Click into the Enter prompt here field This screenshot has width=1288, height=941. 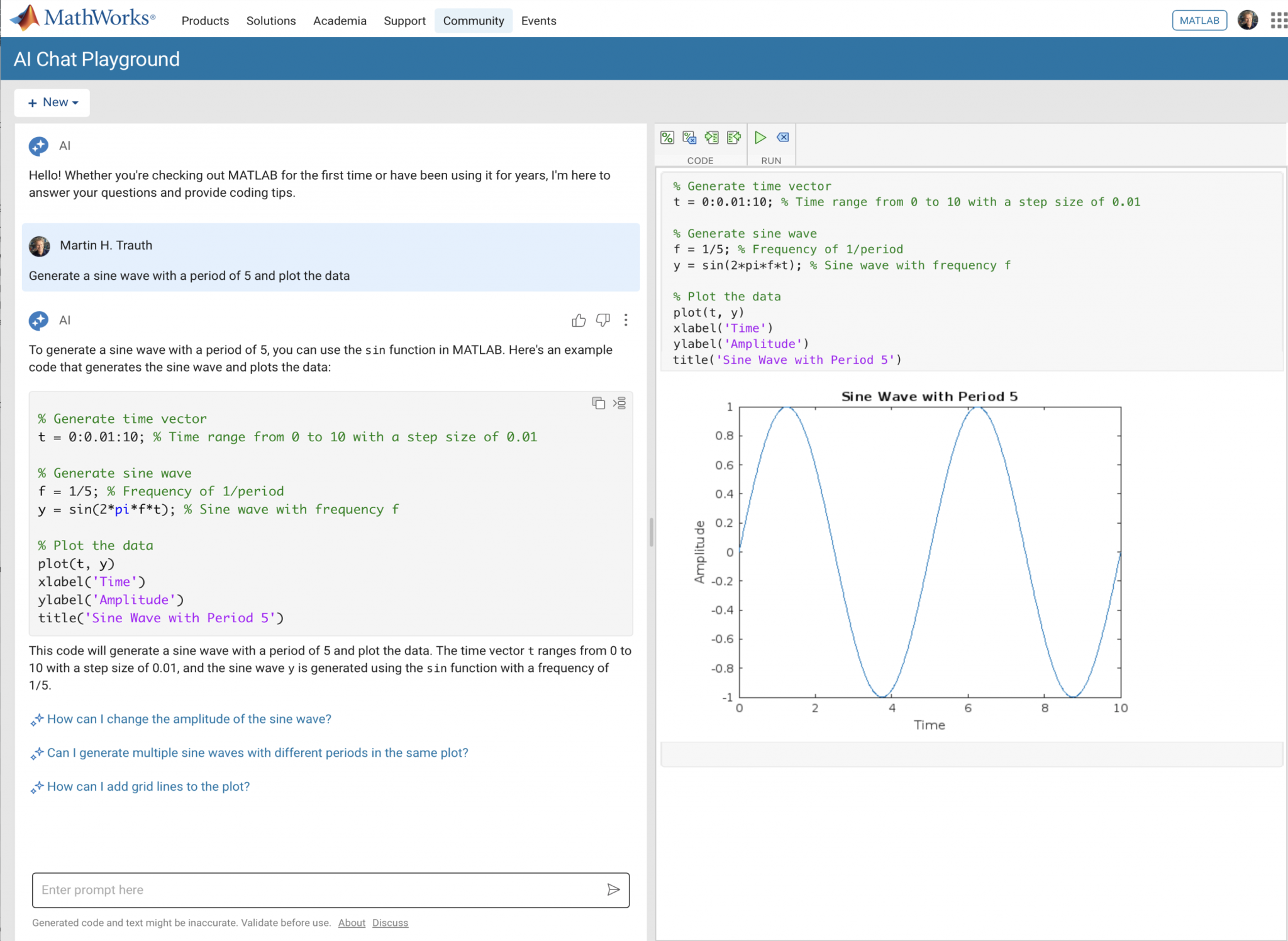(314, 889)
